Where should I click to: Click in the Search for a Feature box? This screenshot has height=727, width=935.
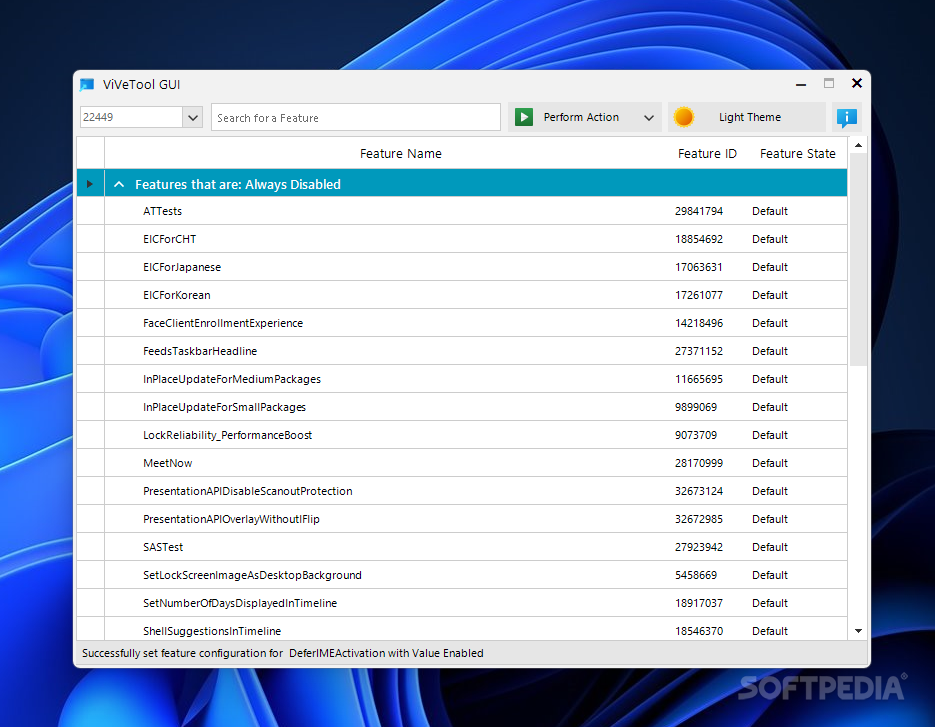356,117
